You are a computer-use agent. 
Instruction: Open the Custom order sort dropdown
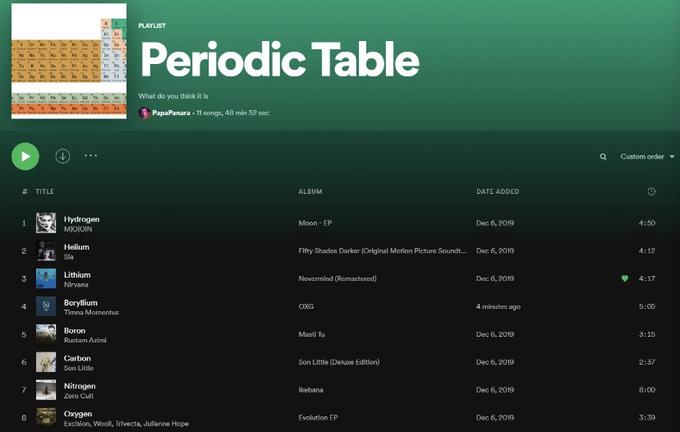[647, 157]
